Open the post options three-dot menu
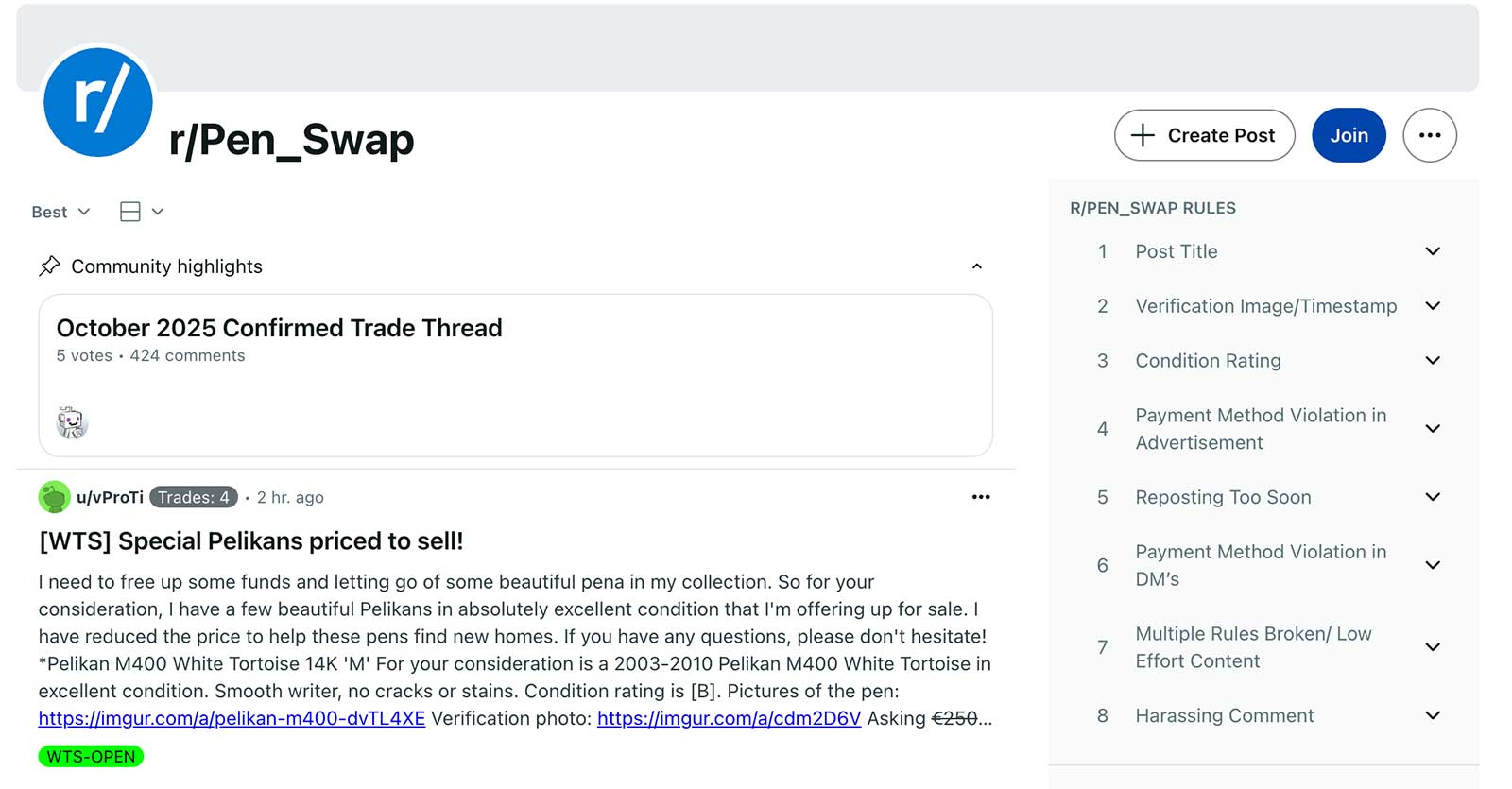 pyautogui.click(x=981, y=497)
